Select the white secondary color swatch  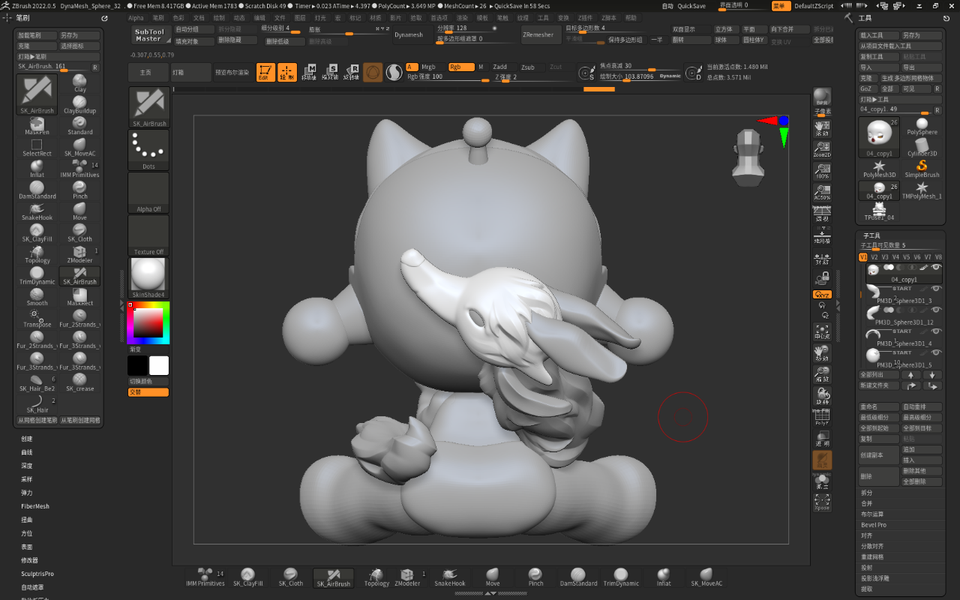159,366
